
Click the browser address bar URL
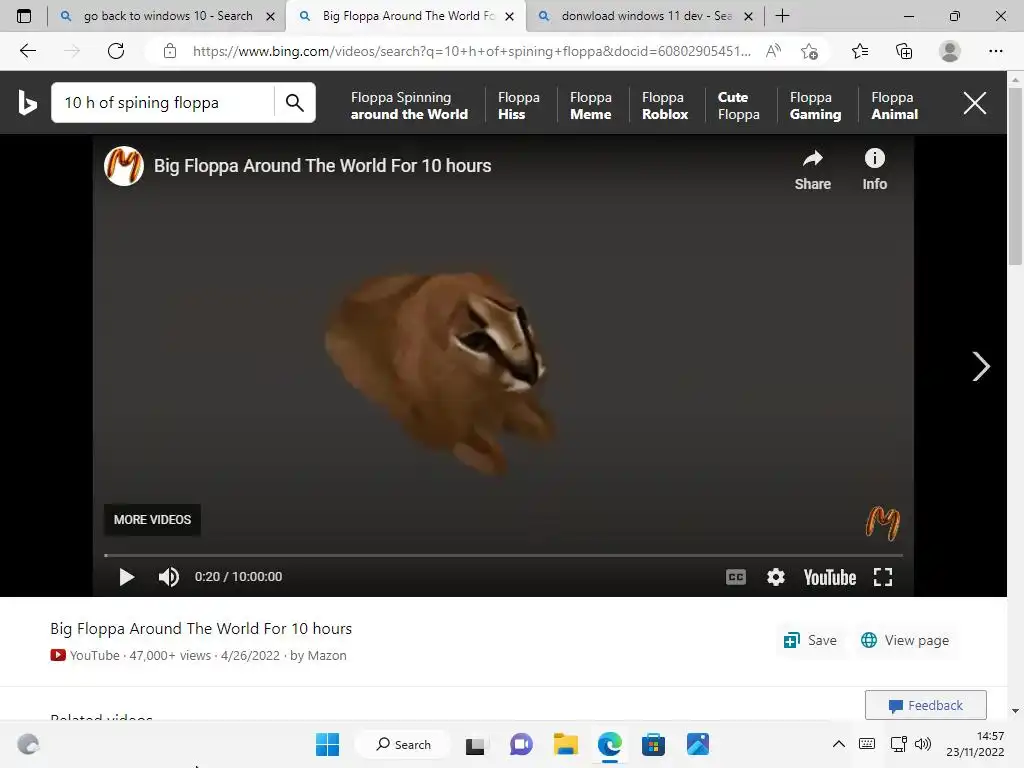point(472,51)
